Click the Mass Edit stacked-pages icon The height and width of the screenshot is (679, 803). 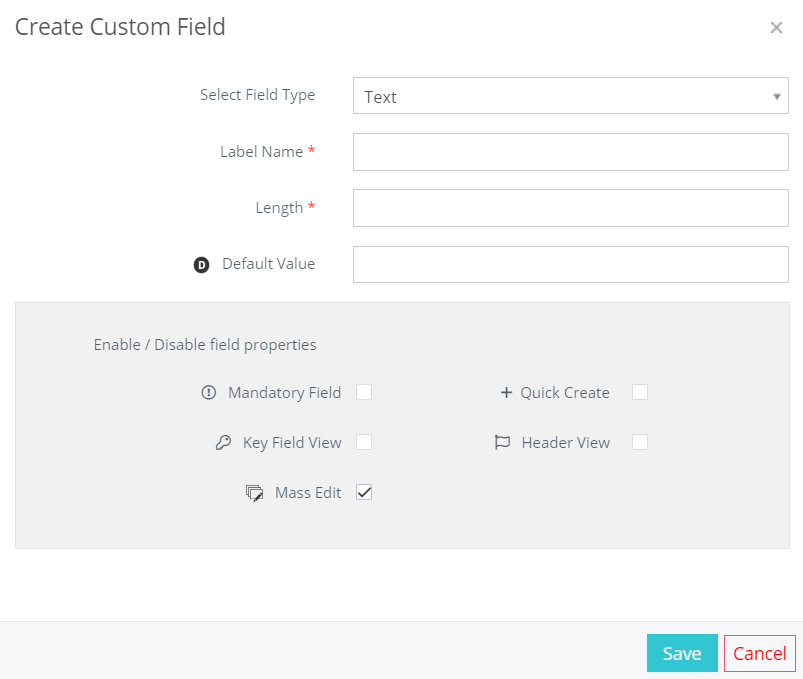point(255,493)
